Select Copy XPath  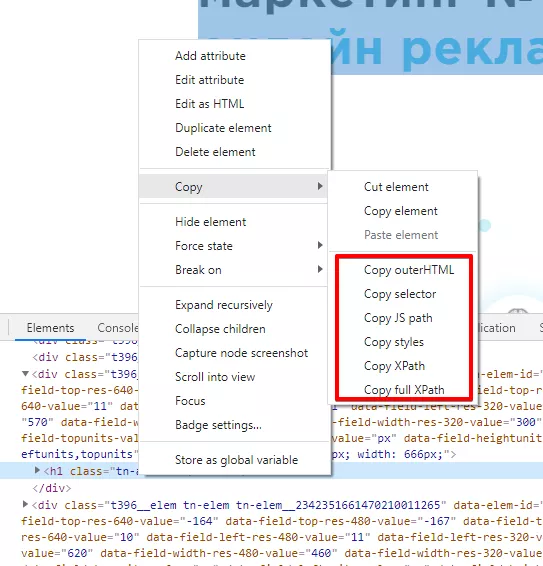403,366
